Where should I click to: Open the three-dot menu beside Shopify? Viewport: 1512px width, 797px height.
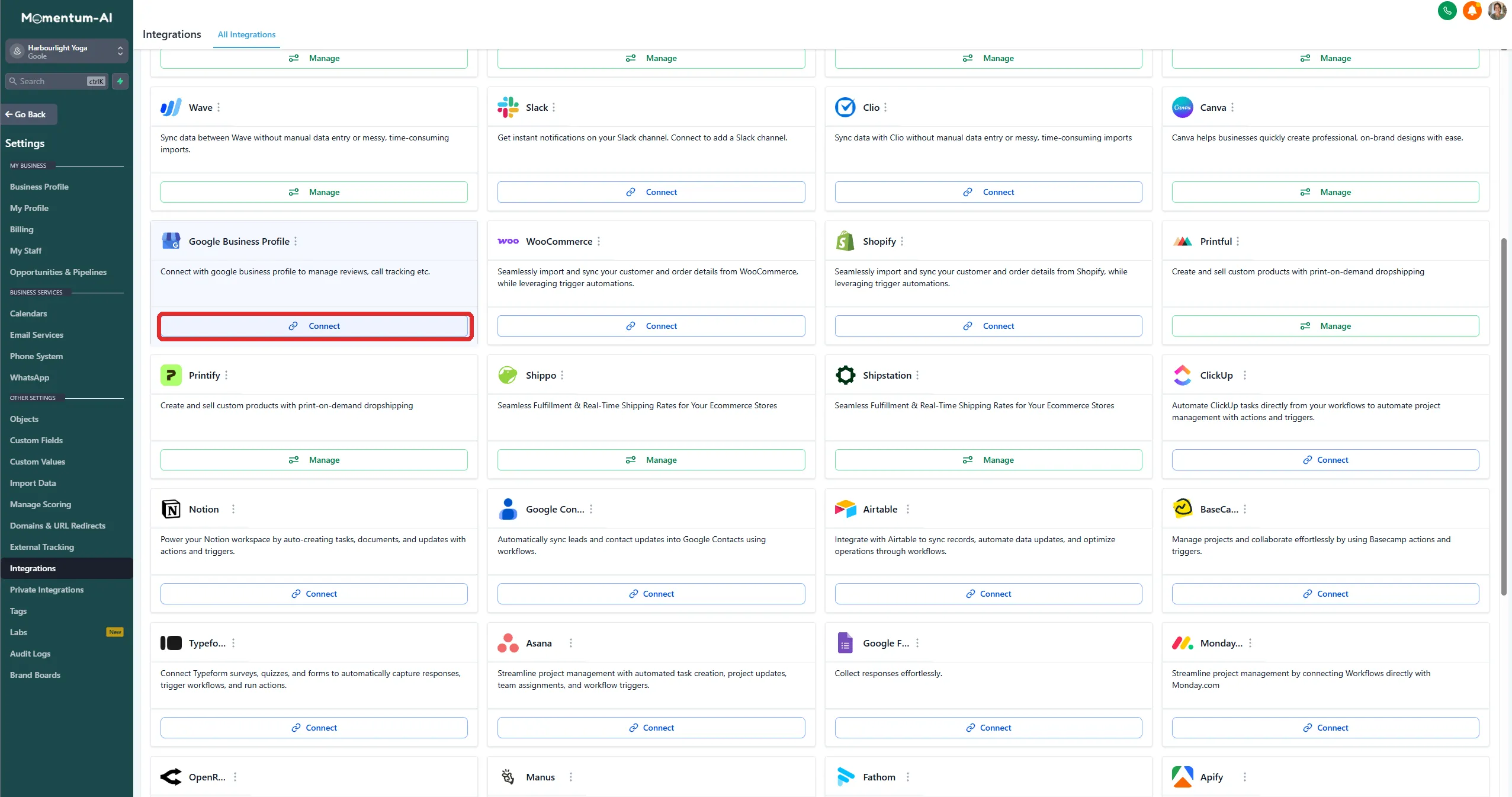click(x=902, y=241)
